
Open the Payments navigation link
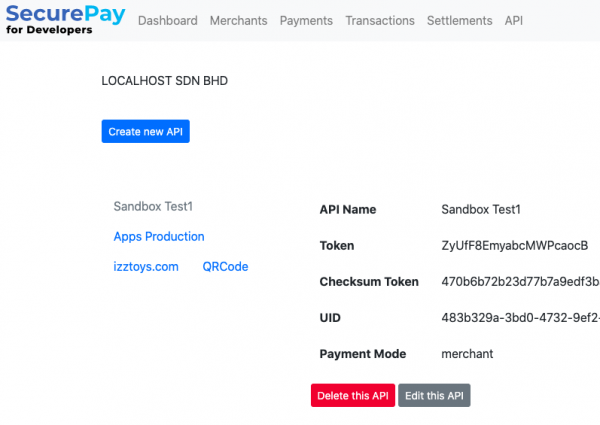pyautogui.click(x=306, y=21)
